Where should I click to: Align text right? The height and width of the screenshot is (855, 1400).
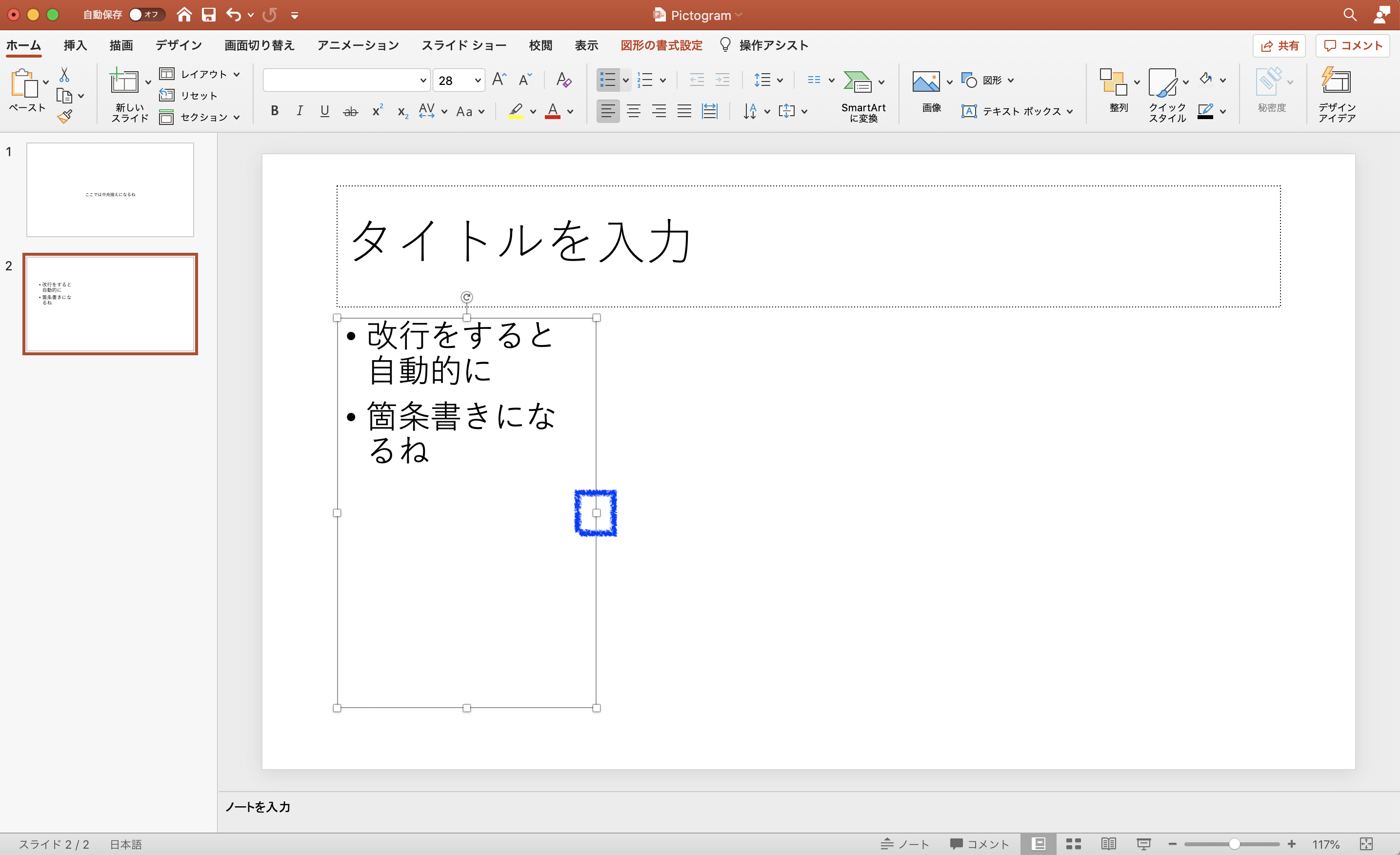tap(659, 111)
